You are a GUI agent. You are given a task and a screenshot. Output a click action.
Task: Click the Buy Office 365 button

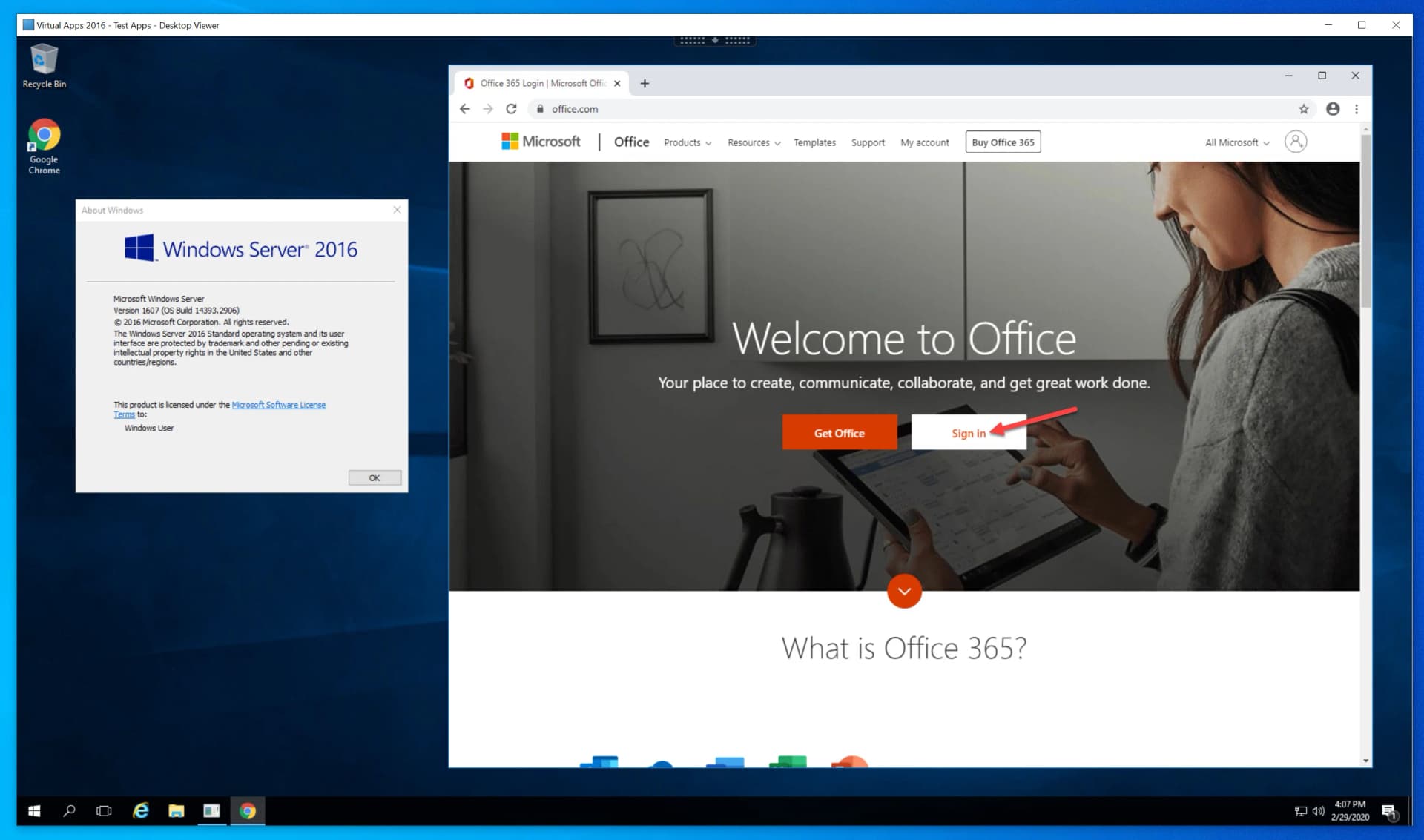tap(1003, 142)
